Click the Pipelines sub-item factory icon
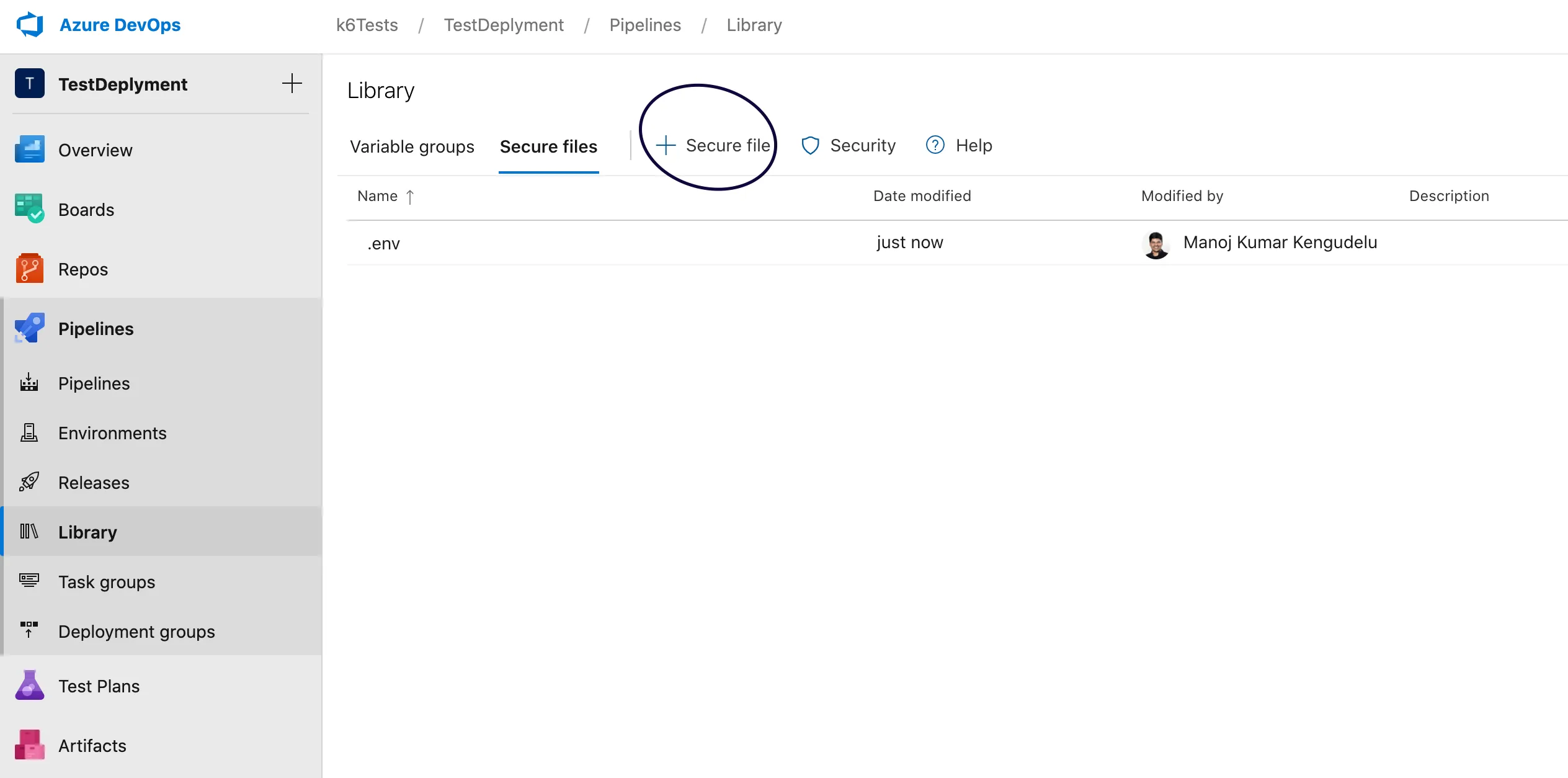This screenshot has height=778, width=1568. pos(29,383)
